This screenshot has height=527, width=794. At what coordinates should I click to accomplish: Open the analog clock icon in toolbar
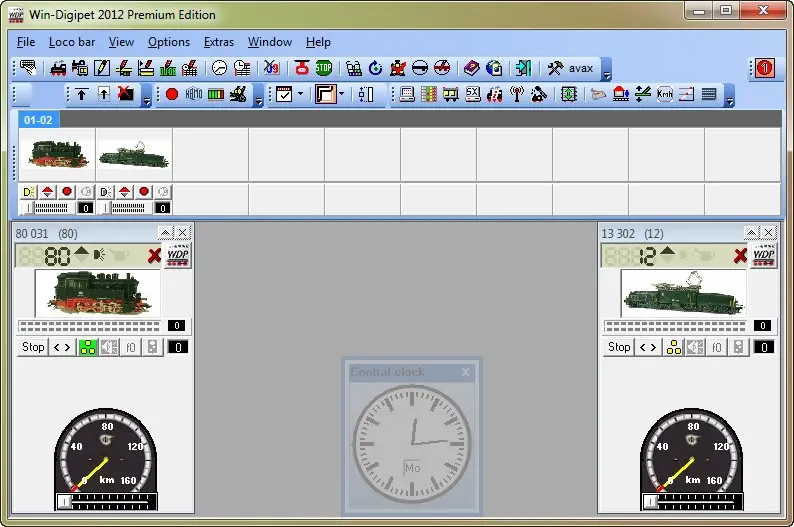click(x=219, y=68)
